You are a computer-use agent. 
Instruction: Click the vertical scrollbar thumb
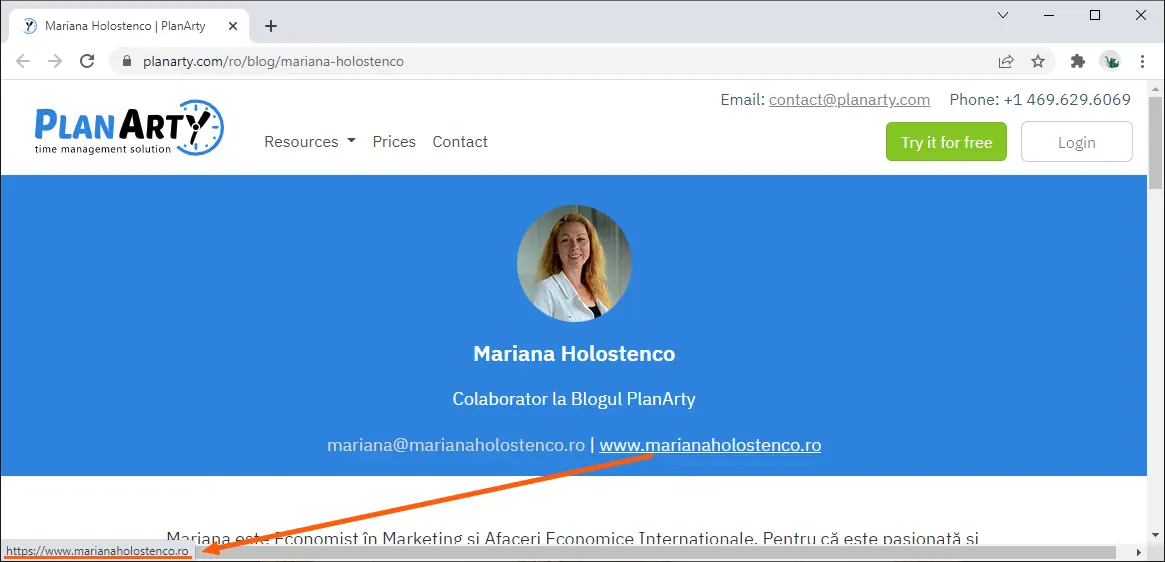coord(1155,142)
